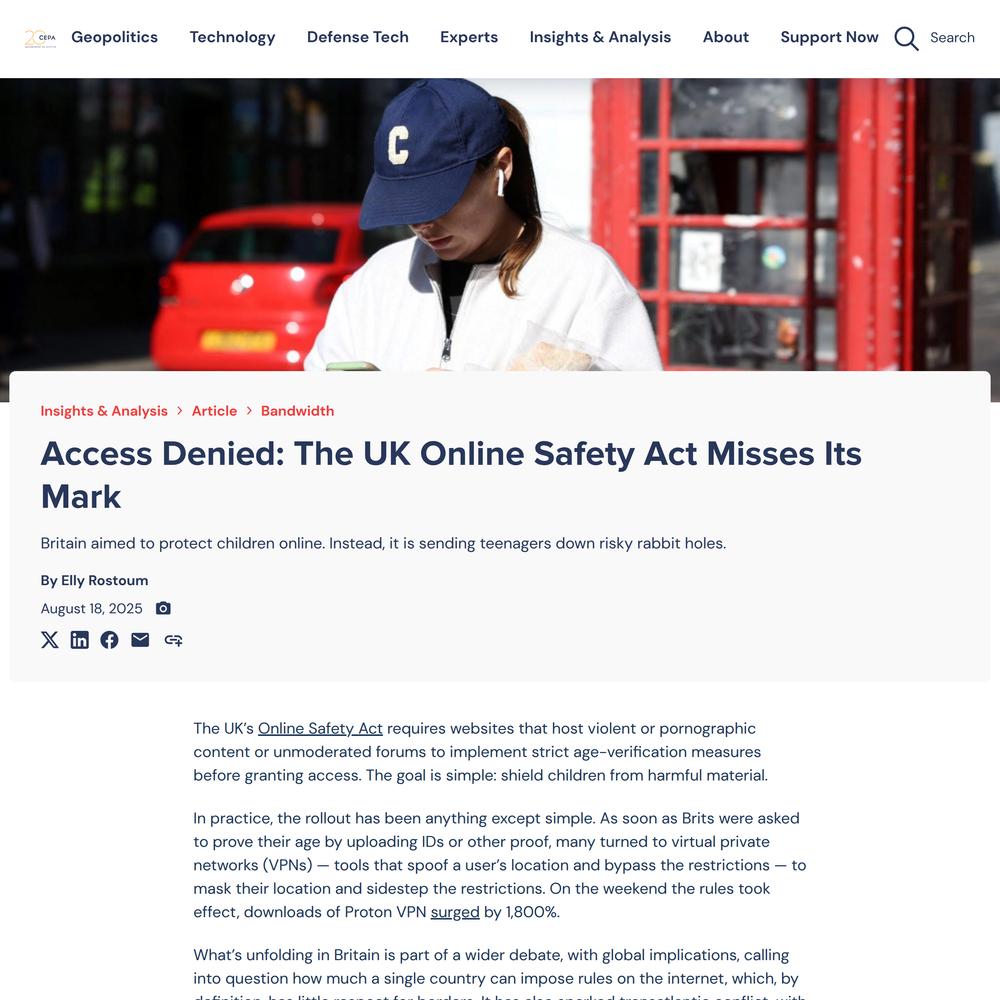Open the Technology menu
This screenshot has height=1000, width=1000.
pyautogui.click(x=232, y=37)
